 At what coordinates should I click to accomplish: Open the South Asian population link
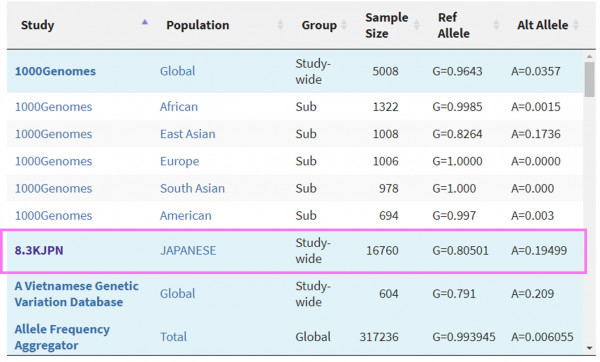(x=192, y=188)
